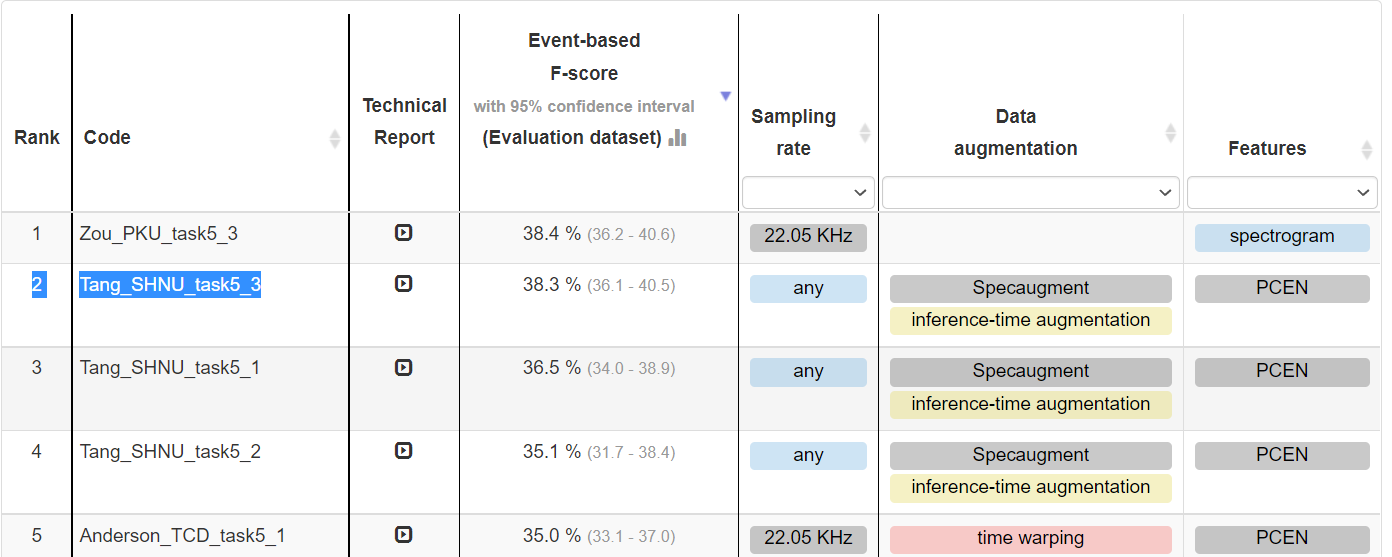Viewport: 1392px width, 557px height.
Task: Open technical report for Tang_SHNU_task5_3
Action: (403, 284)
